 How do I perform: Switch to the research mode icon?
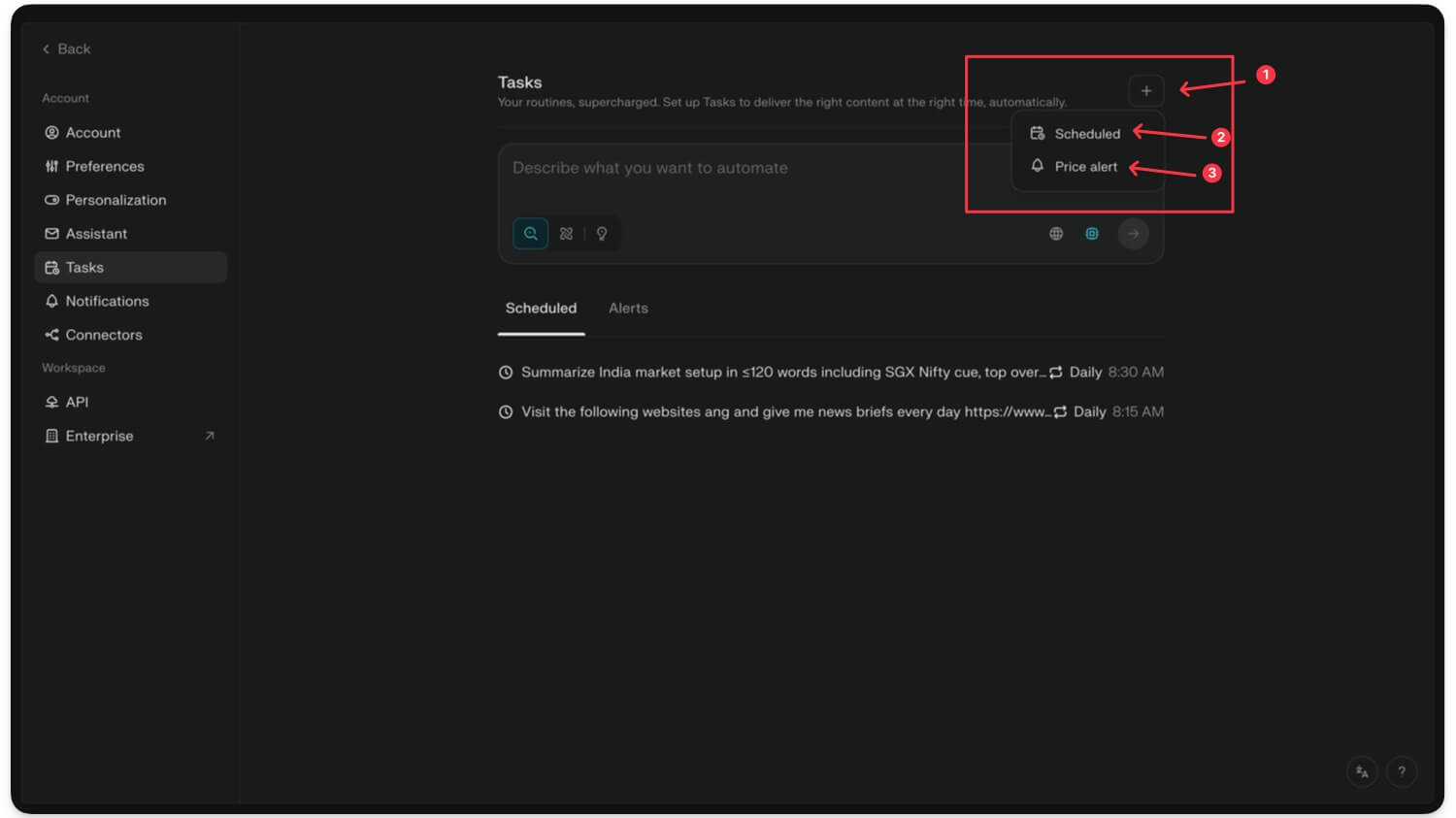[566, 234]
